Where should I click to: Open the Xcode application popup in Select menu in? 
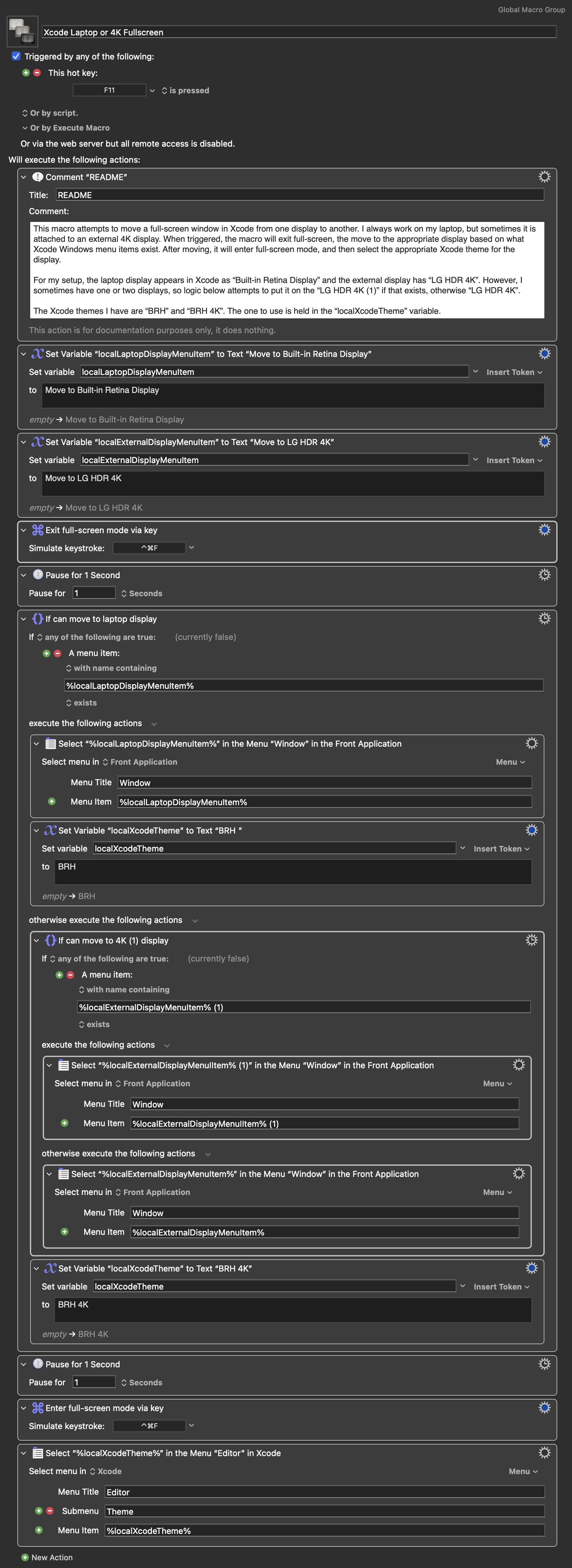(106, 1471)
